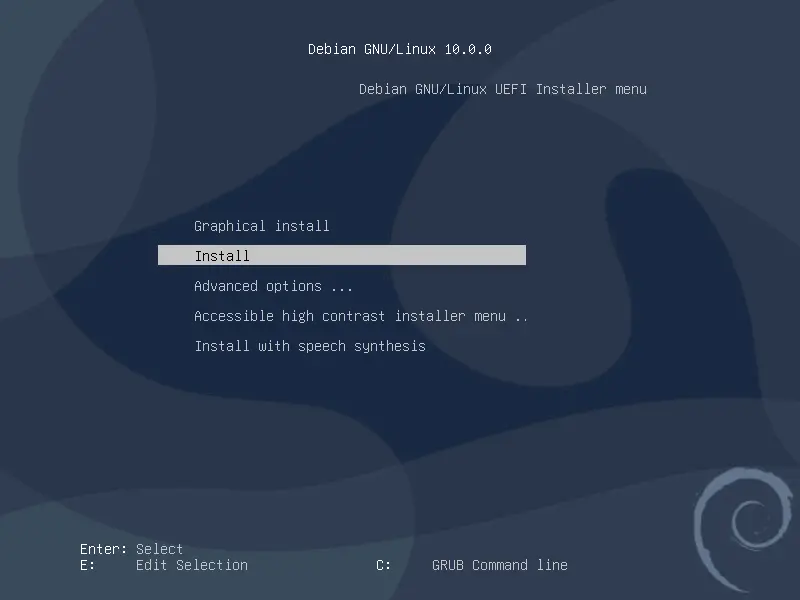Click the word Graphical in first entry
This screenshot has height=600, width=800.
[x=229, y=226]
